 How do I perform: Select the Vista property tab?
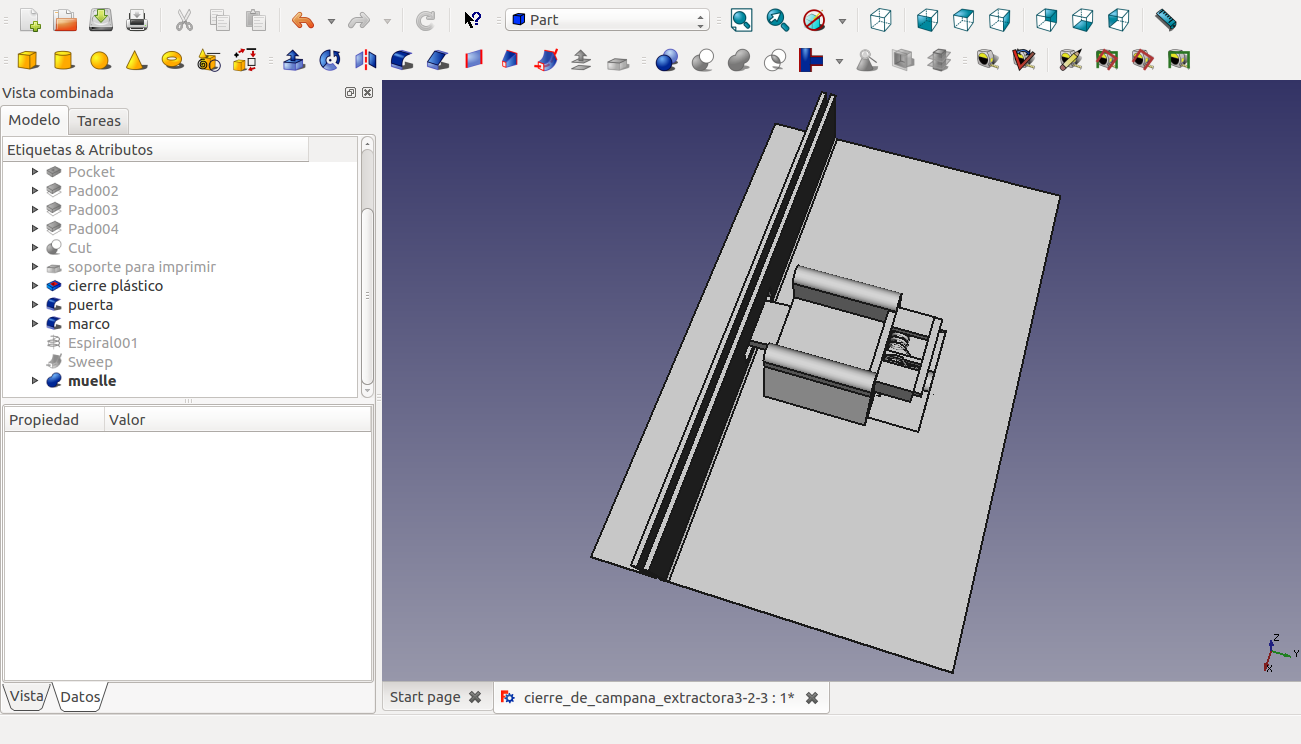coord(27,696)
